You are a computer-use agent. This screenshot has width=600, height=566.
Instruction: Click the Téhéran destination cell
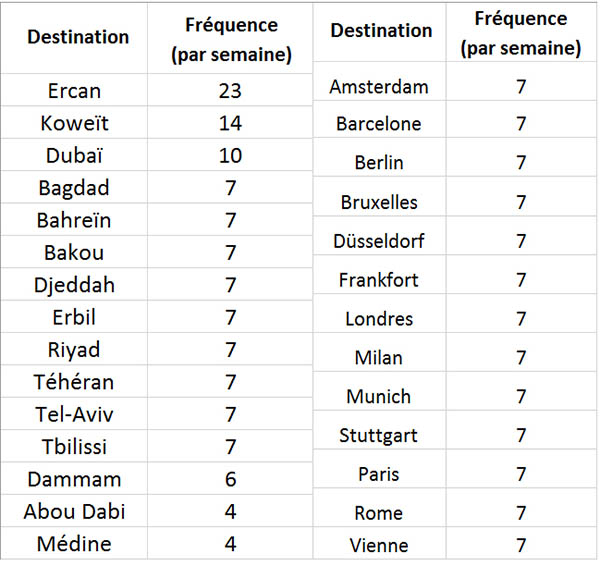(x=75, y=382)
